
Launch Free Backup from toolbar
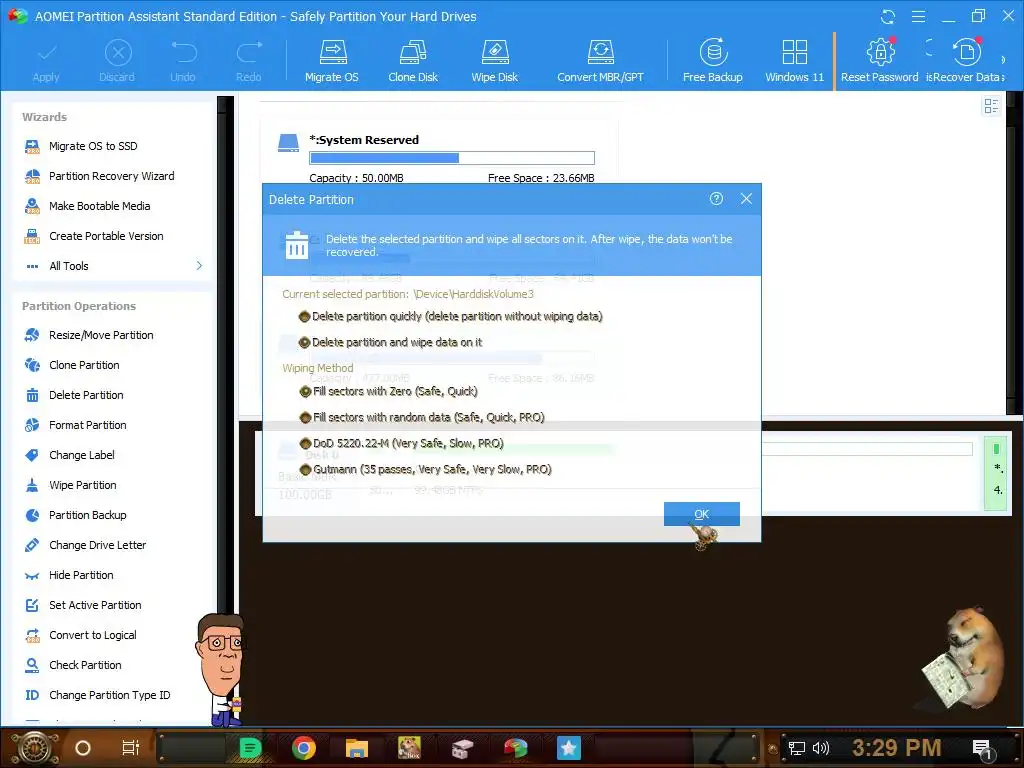pyautogui.click(x=712, y=61)
